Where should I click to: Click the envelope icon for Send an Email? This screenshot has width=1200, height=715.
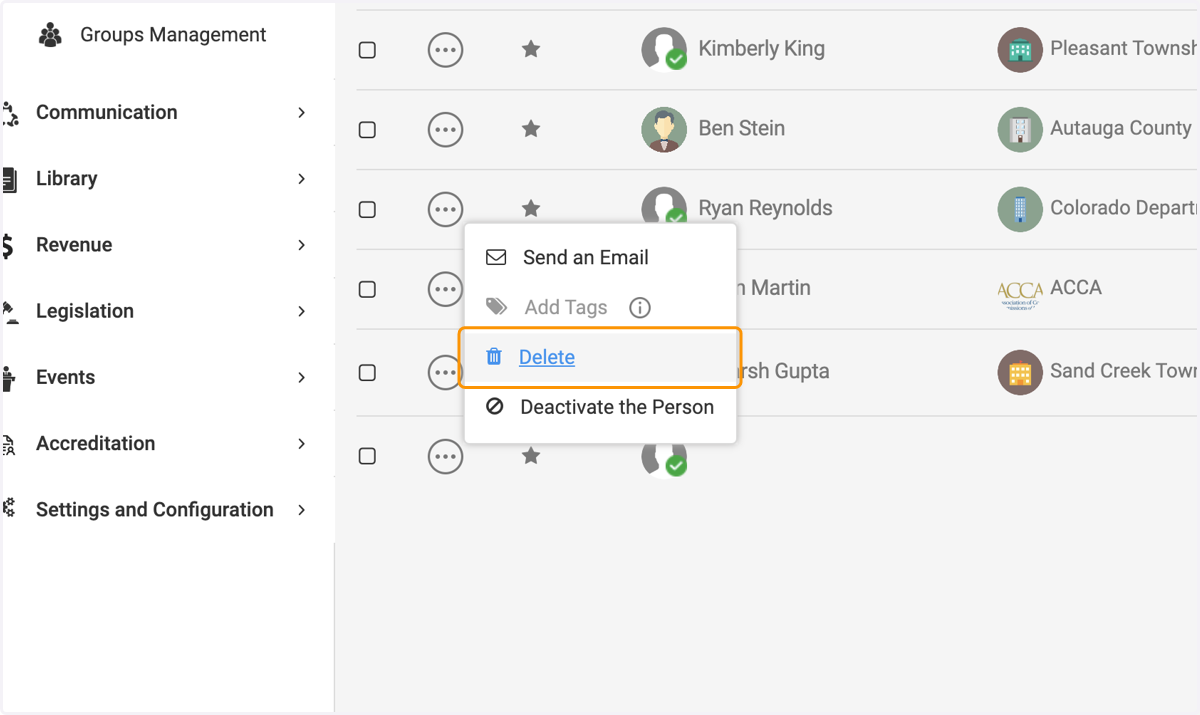click(x=496, y=257)
